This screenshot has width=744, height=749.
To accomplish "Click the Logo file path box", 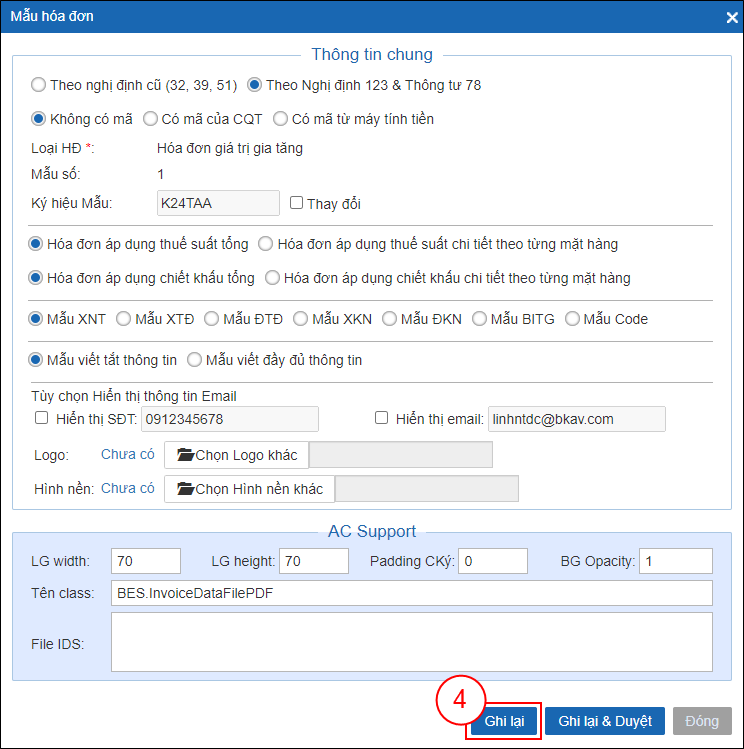I will [x=401, y=455].
